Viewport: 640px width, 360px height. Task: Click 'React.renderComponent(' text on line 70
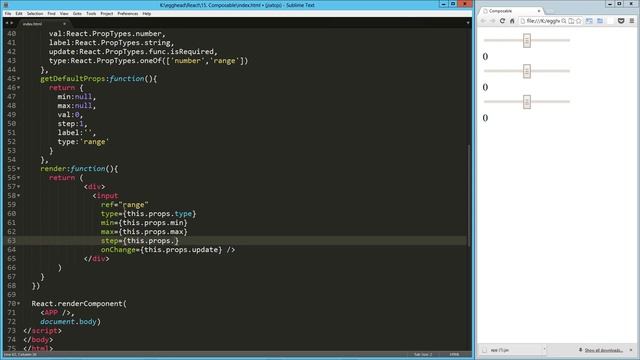[x=79, y=304]
